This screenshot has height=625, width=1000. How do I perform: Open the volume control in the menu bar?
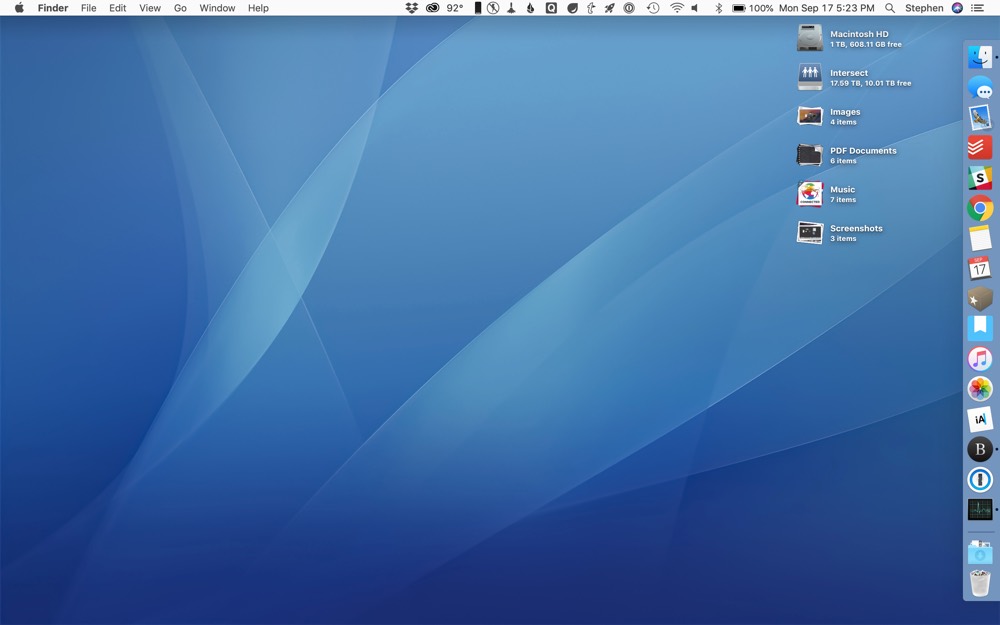pyautogui.click(x=695, y=8)
